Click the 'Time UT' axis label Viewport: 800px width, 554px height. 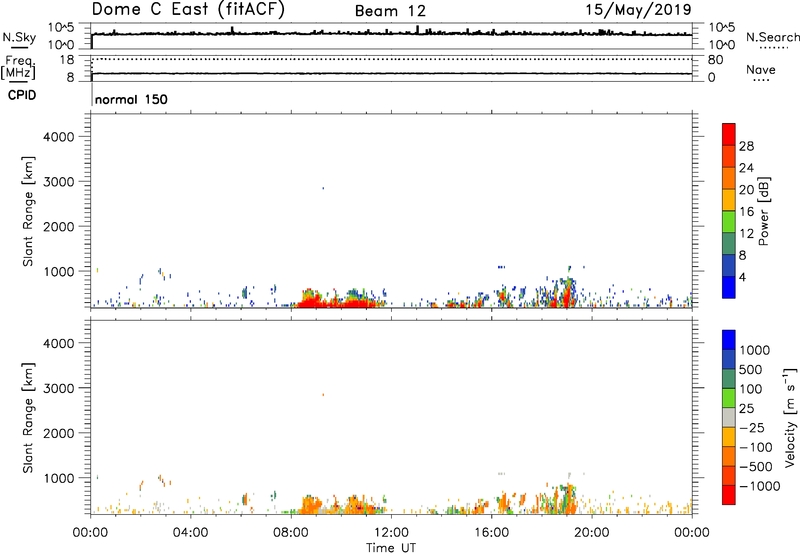tap(391, 548)
